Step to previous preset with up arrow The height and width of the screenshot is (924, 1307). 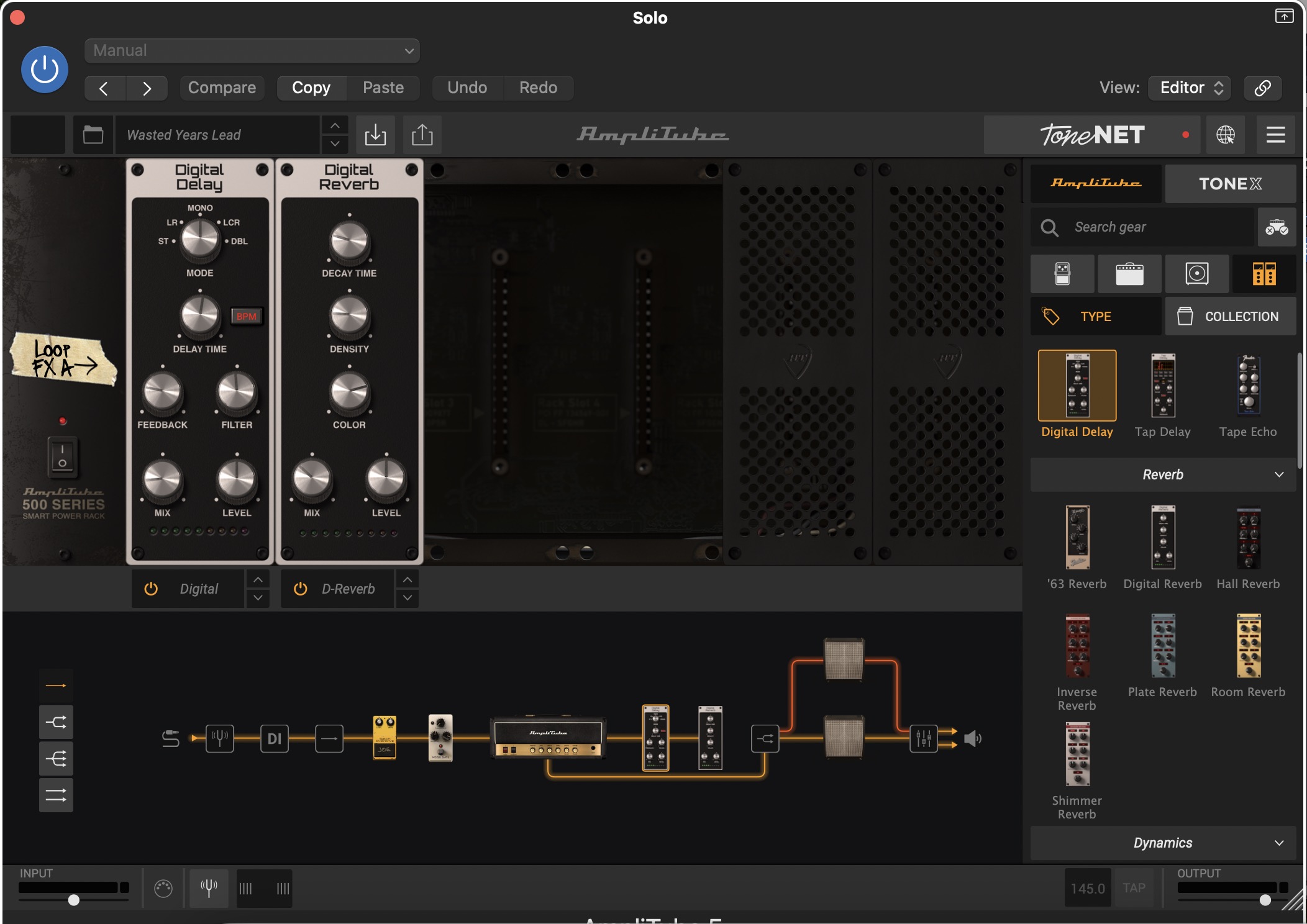click(335, 125)
